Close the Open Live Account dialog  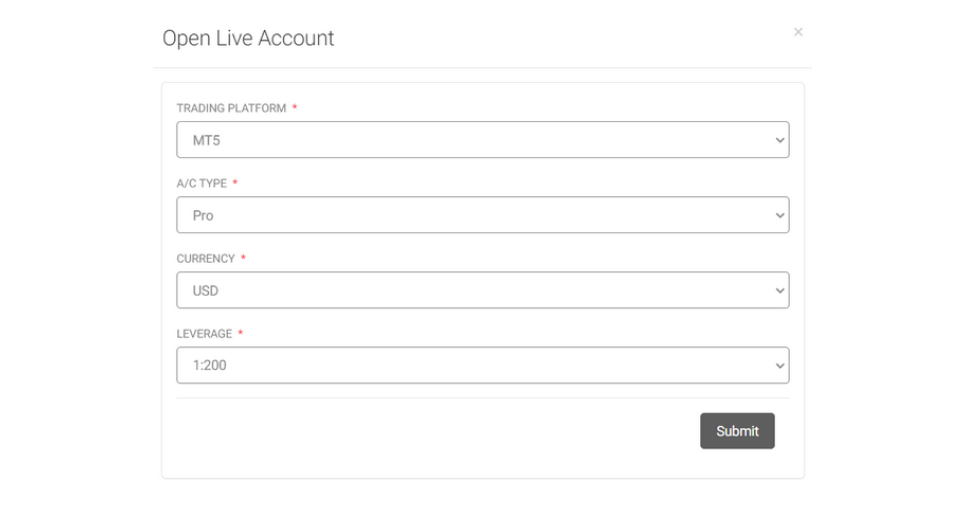[798, 32]
